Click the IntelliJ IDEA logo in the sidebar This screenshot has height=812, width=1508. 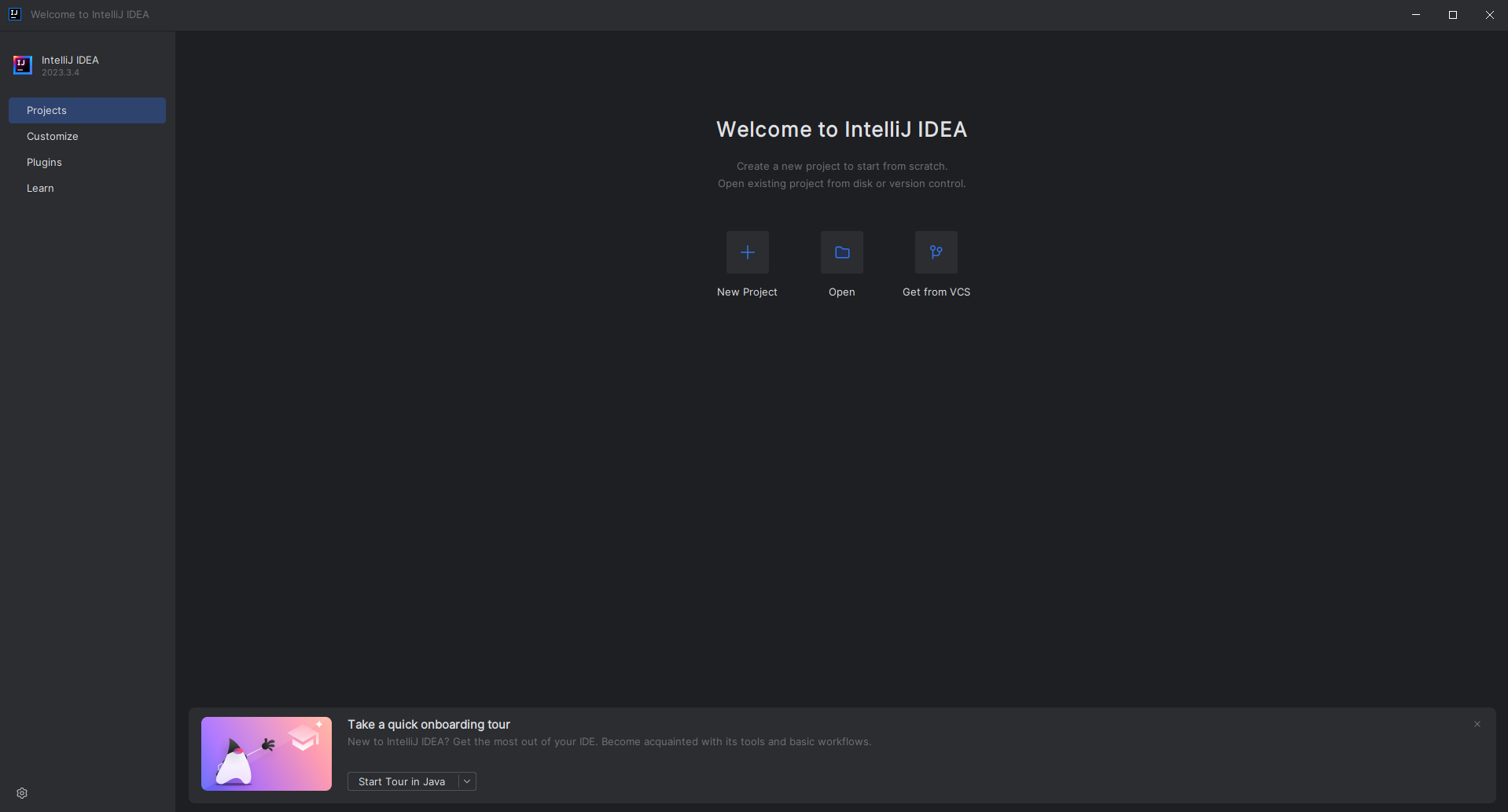point(23,65)
